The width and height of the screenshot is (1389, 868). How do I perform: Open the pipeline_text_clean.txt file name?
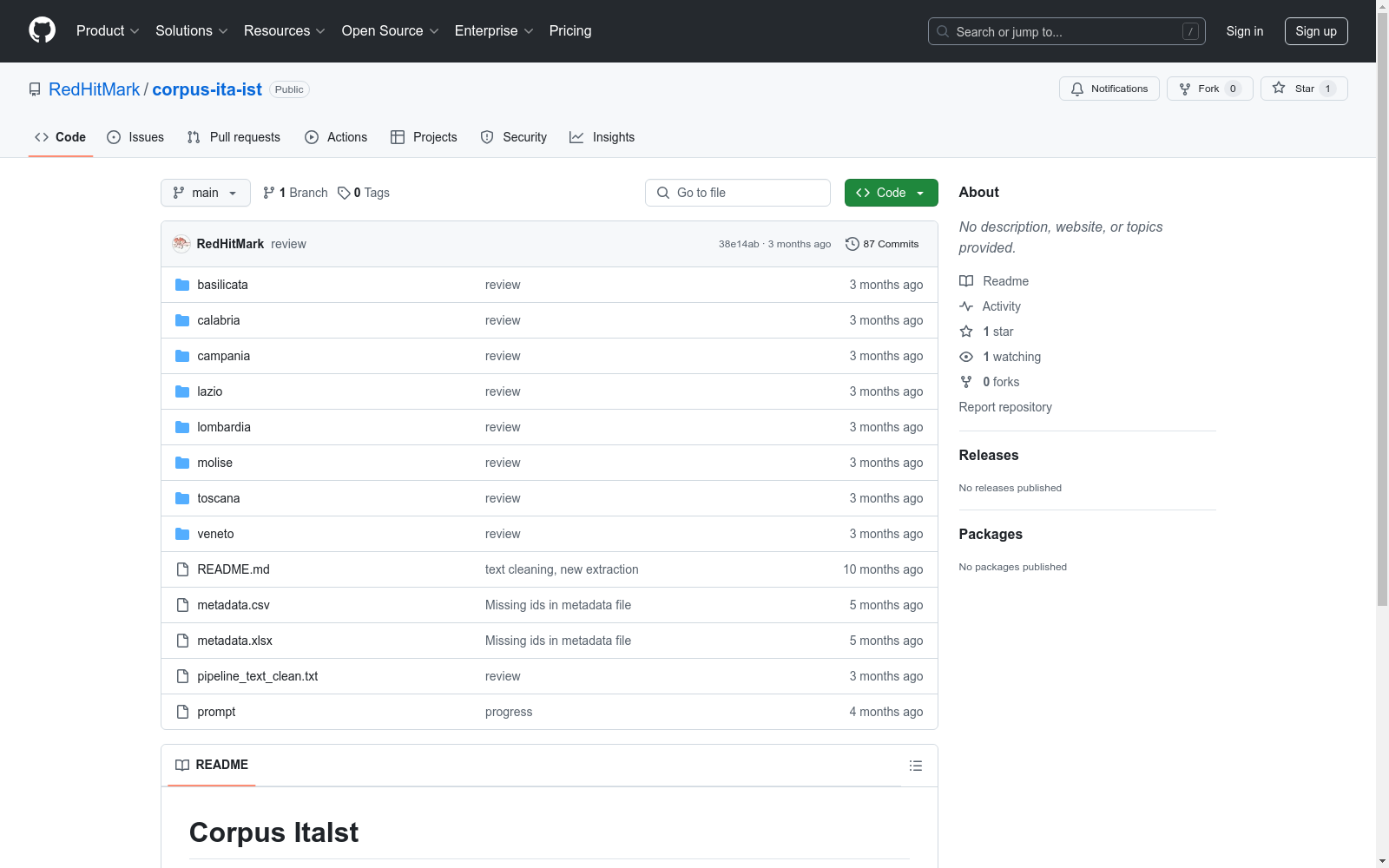tap(258, 676)
